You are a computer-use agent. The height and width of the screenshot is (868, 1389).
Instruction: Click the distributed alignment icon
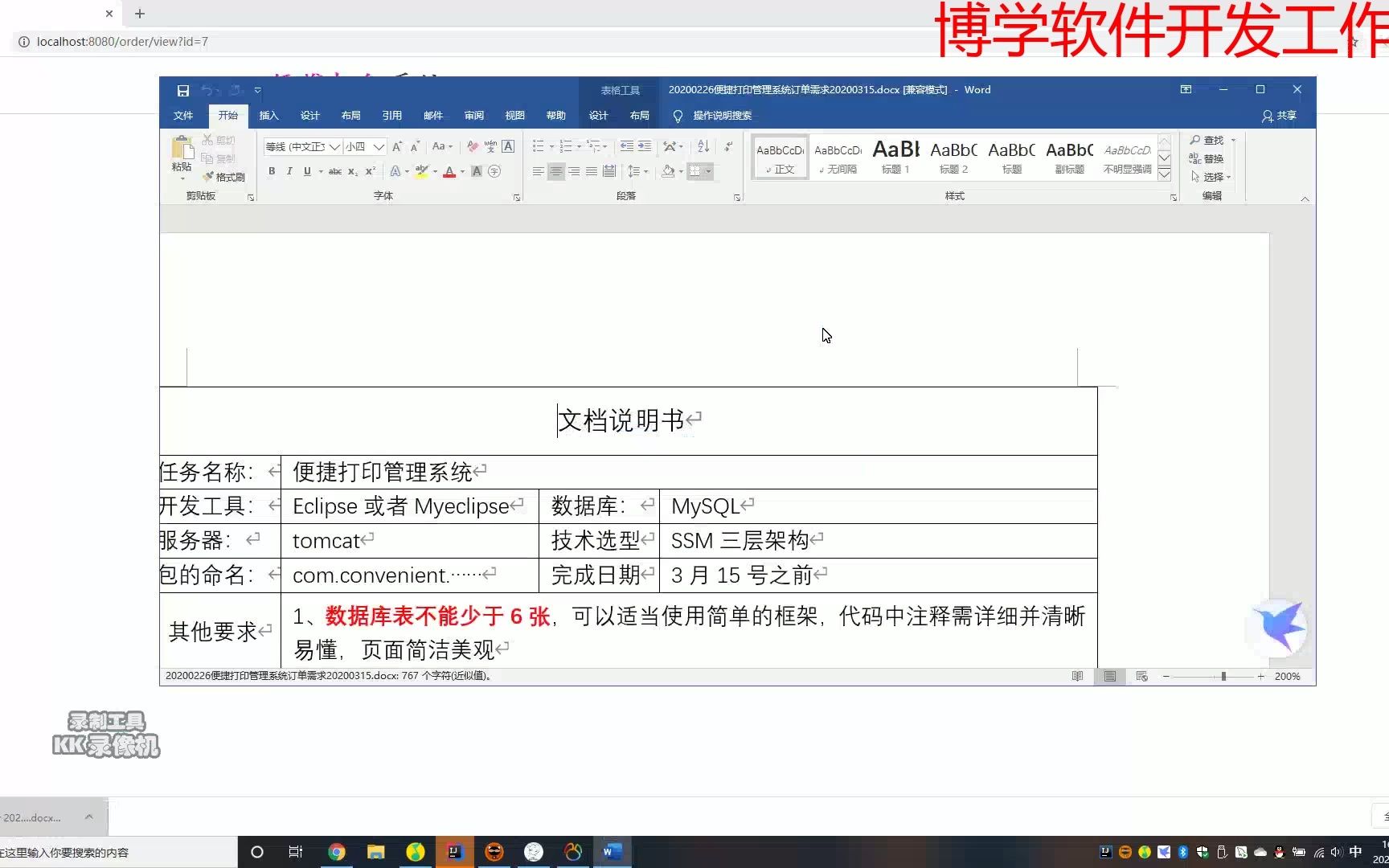coord(609,171)
